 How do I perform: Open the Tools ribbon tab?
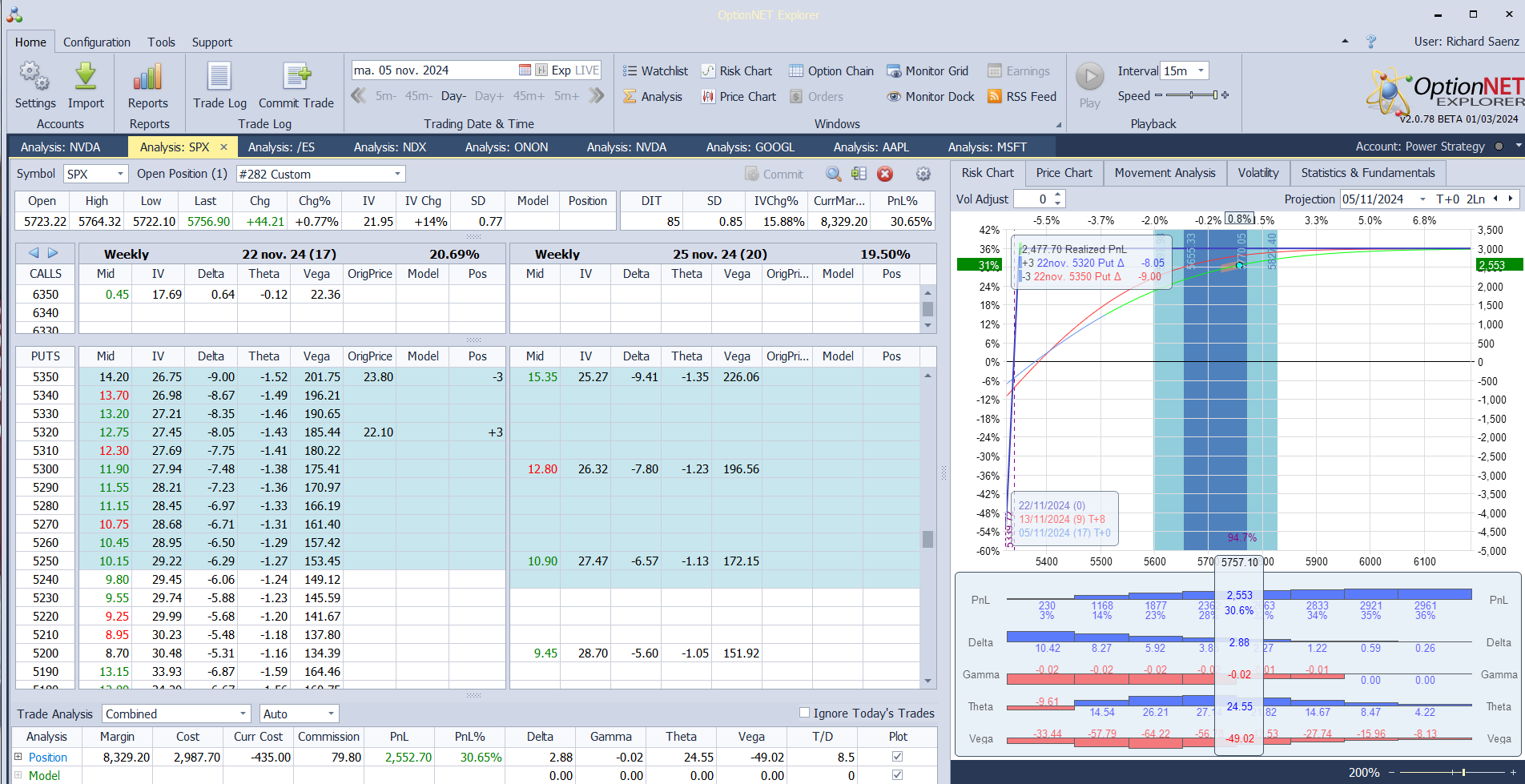click(161, 42)
